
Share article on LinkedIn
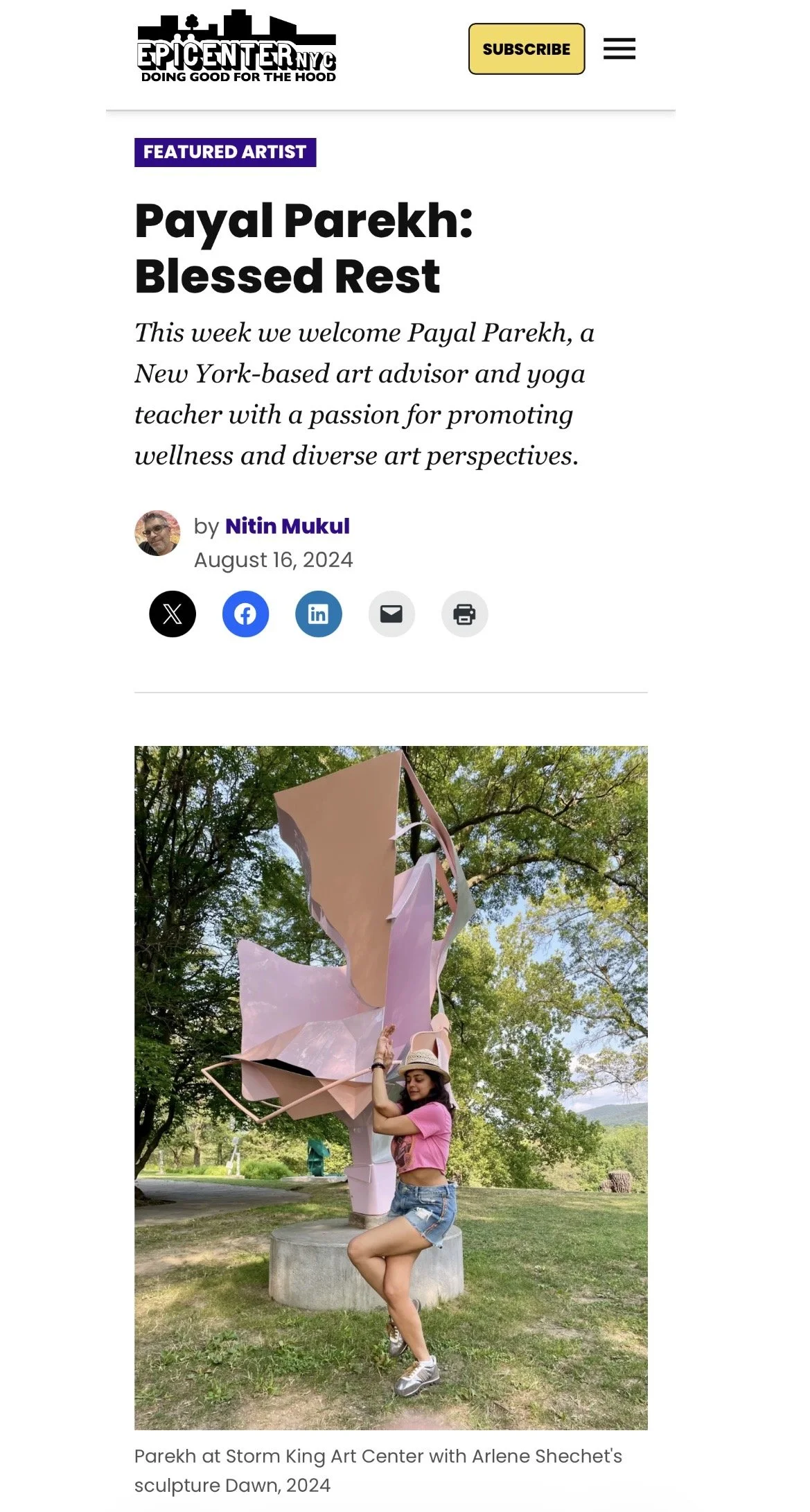coord(319,614)
